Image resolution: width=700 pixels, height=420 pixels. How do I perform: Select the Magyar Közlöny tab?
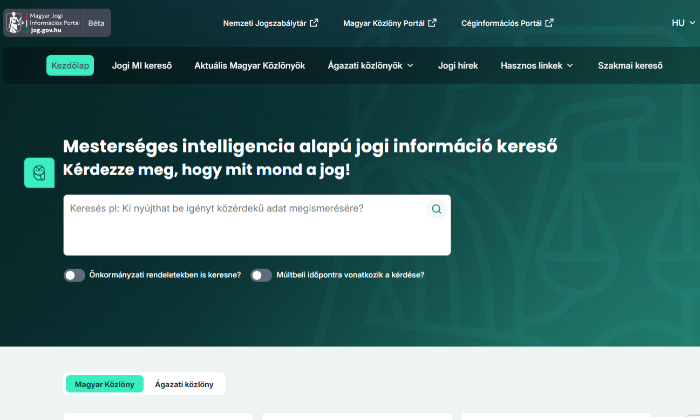click(104, 384)
